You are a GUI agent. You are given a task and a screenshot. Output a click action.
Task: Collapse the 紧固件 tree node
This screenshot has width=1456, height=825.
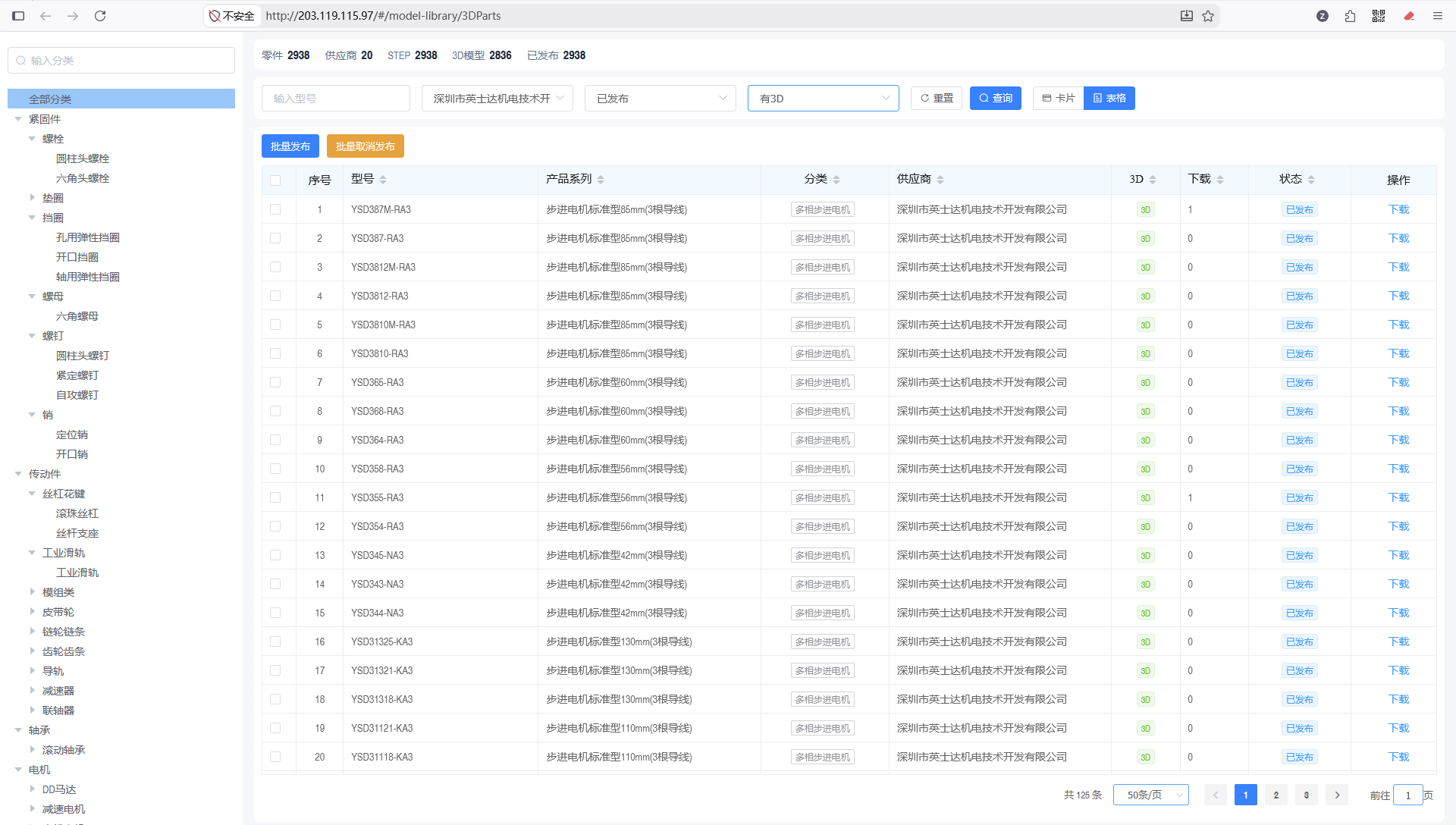[x=18, y=119]
